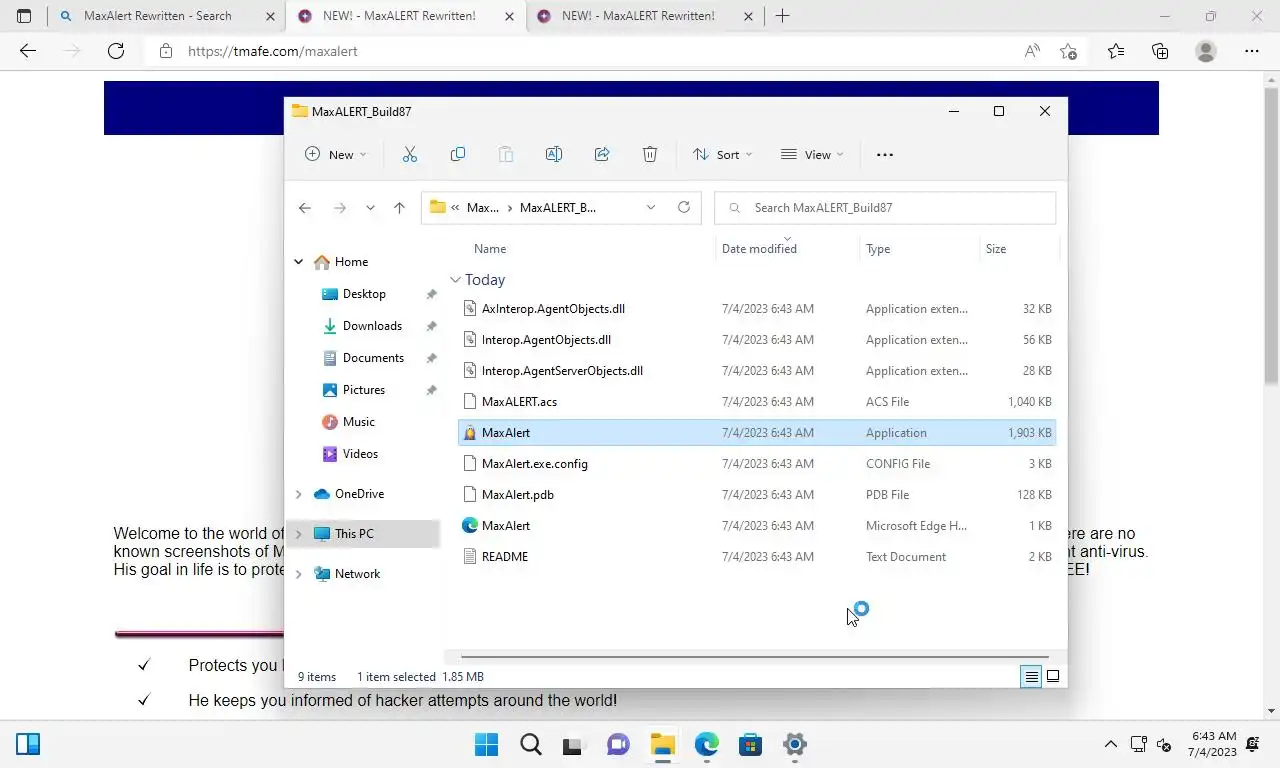The height and width of the screenshot is (768, 1280).
Task: Click the Delete trash icon in Explorer toolbar
Action: tap(650, 154)
